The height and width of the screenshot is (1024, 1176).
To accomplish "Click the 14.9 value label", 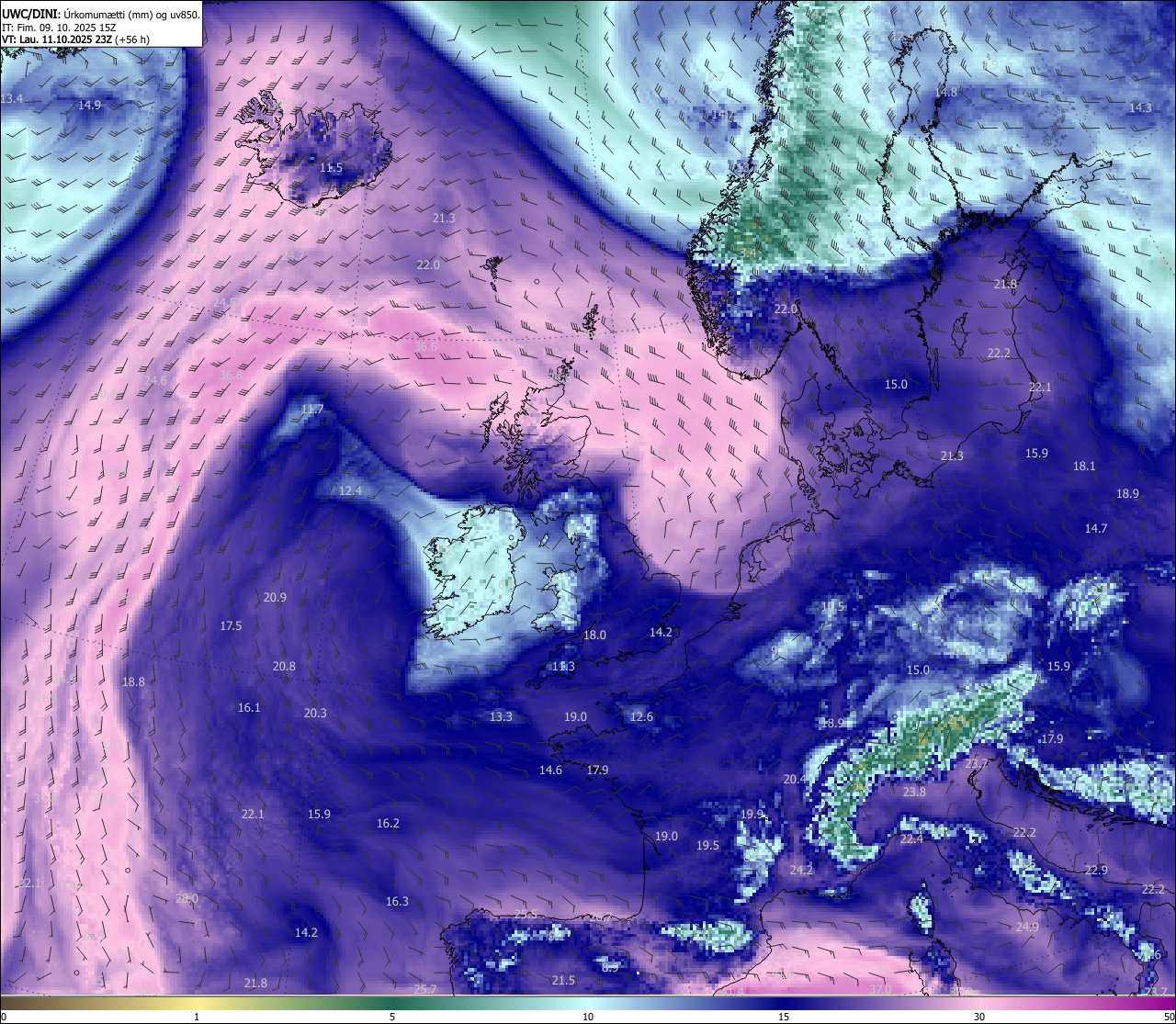I will point(89,105).
